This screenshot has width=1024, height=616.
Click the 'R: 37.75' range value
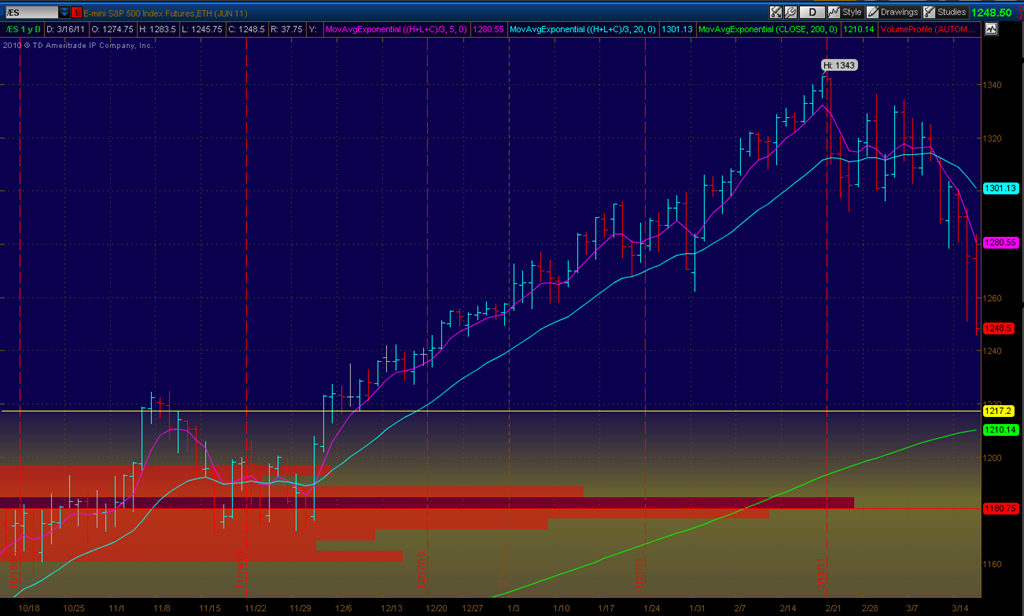pyautogui.click(x=287, y=29)
